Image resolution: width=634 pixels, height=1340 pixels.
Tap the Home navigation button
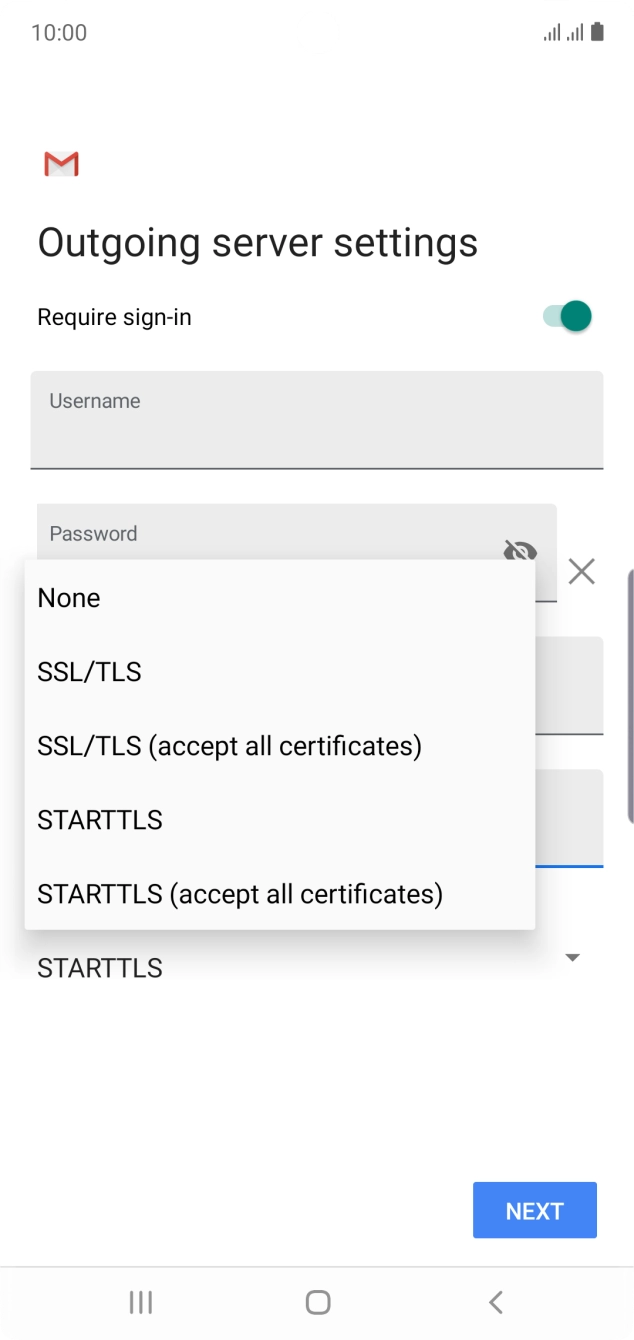pyautogui.click(x=317, y=1302)
